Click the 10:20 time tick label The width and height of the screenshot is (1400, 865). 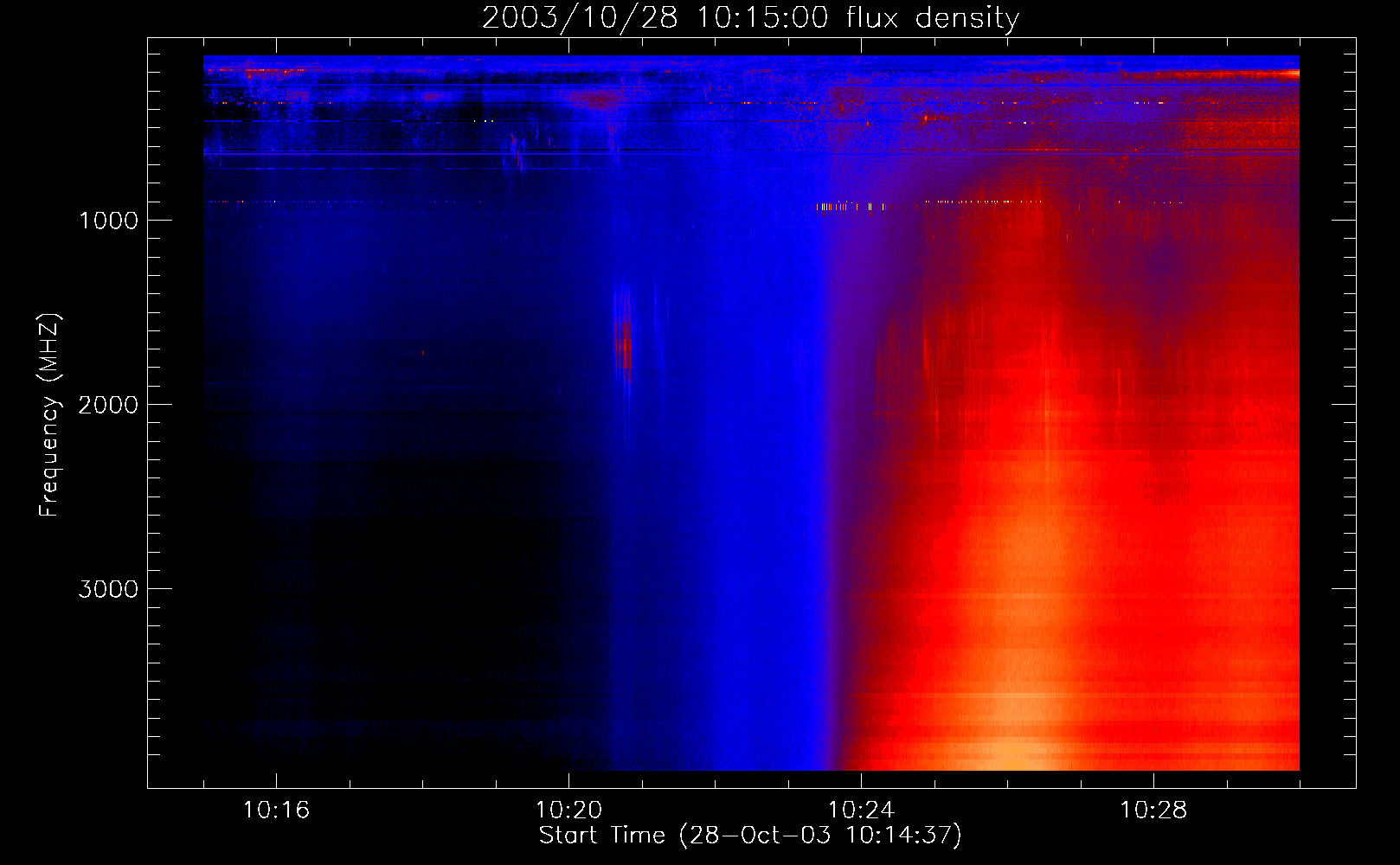pos(568,811)
